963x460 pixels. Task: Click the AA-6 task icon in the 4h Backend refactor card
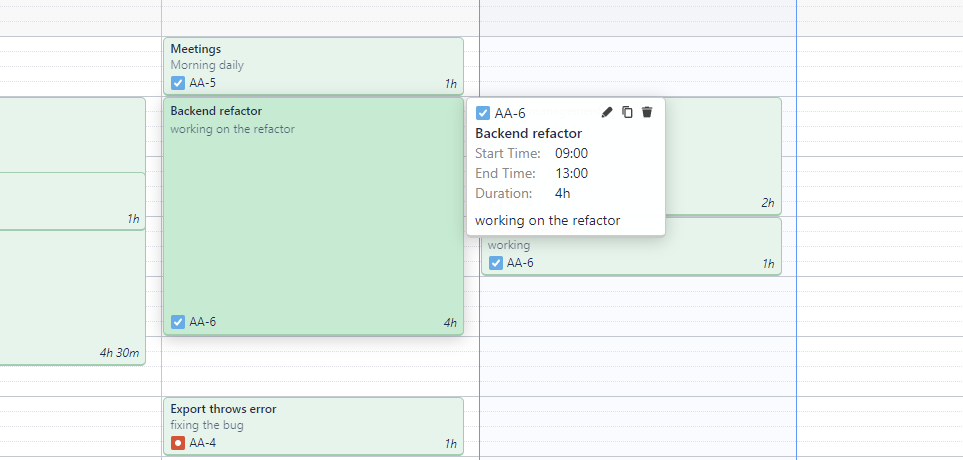coord(177,322)
